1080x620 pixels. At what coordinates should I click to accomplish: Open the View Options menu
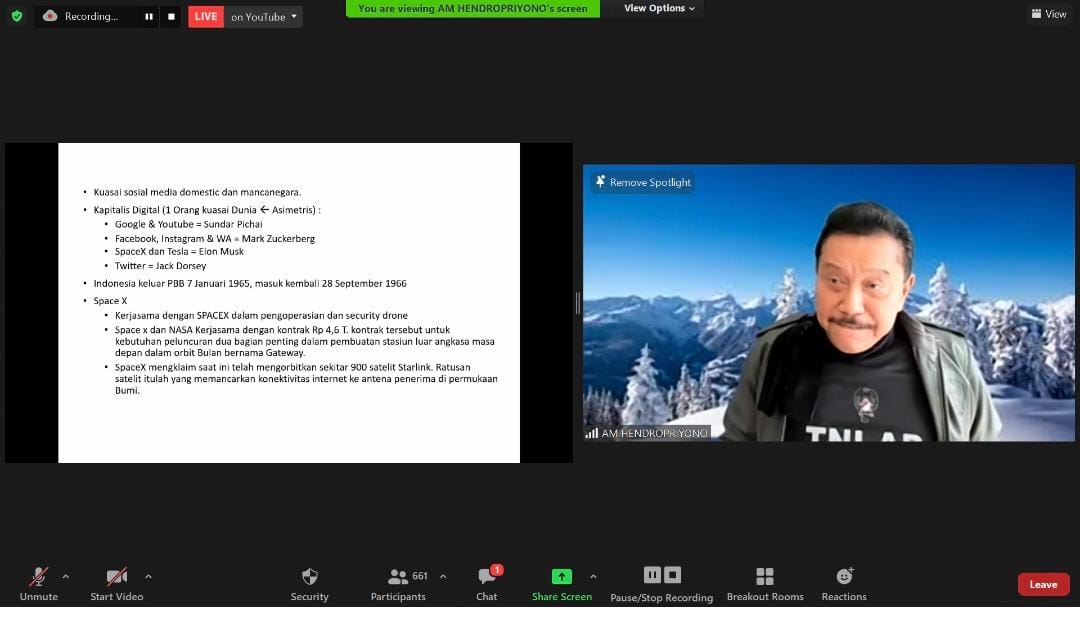(659, 8)
